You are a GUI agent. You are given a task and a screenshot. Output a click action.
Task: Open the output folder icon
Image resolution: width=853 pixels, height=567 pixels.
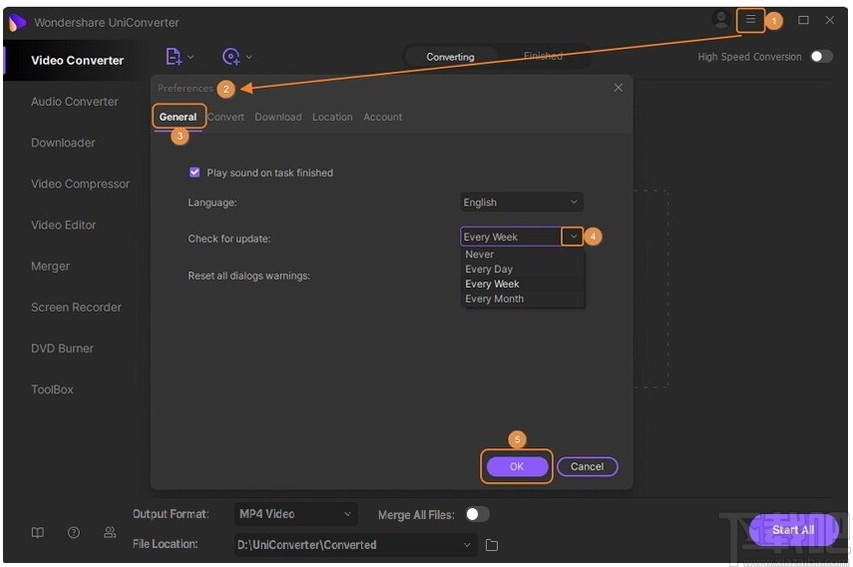[492, 545]
